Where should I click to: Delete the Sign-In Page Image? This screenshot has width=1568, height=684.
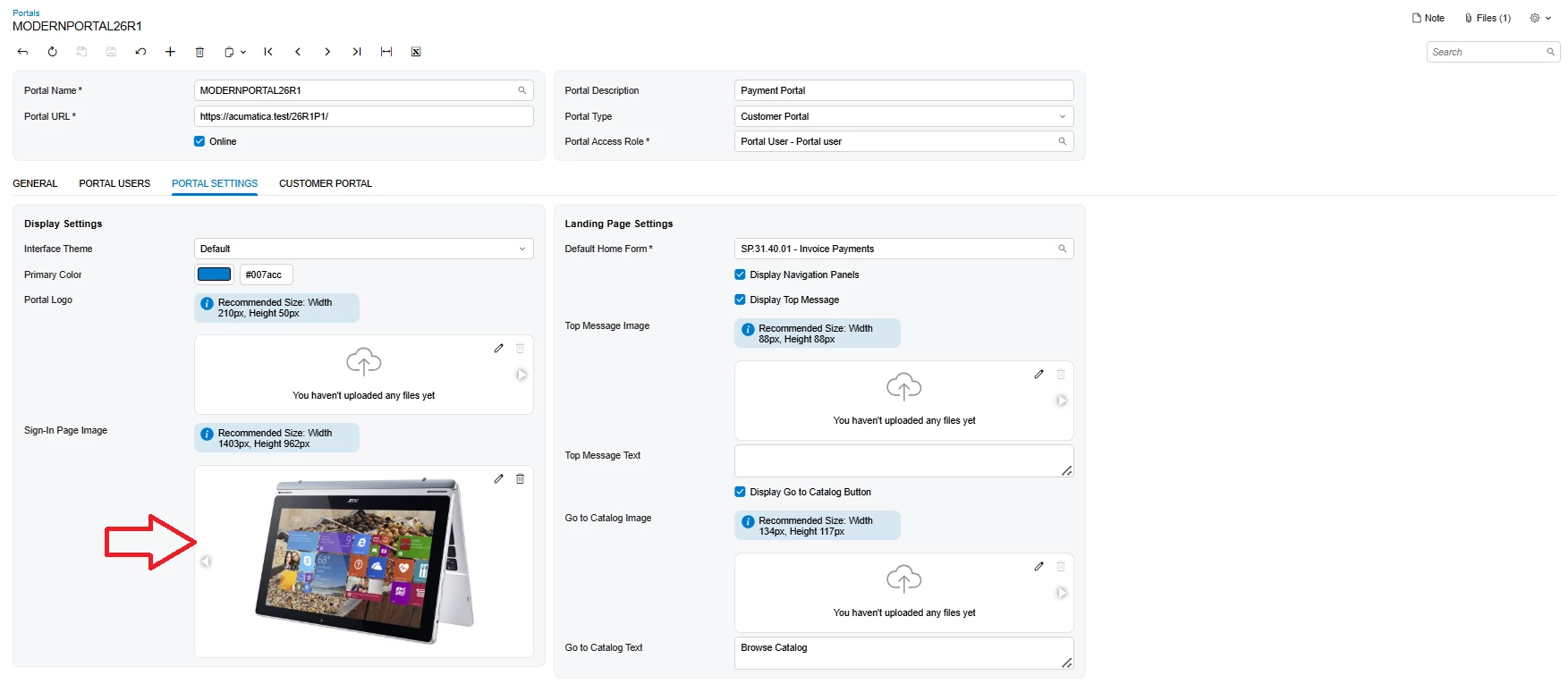pyautogui.click(x=520, y=478)
